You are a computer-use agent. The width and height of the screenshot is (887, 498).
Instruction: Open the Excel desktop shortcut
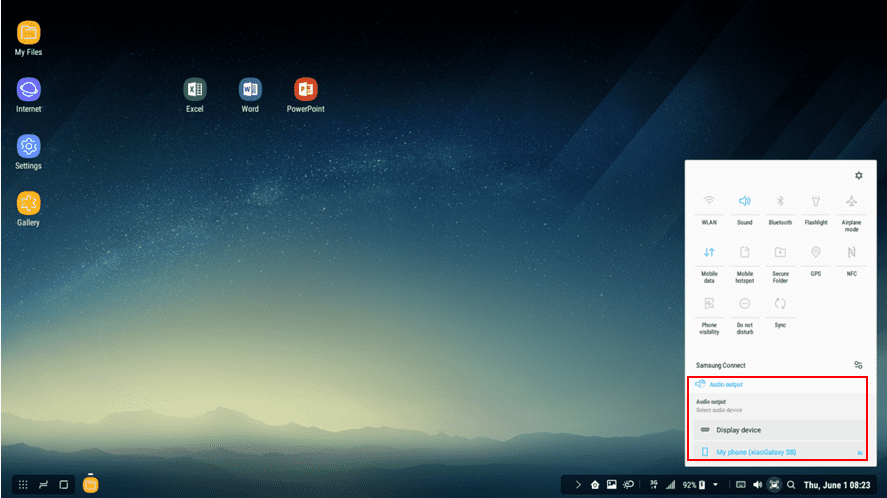pyautogui.click(x=195, y=90)
